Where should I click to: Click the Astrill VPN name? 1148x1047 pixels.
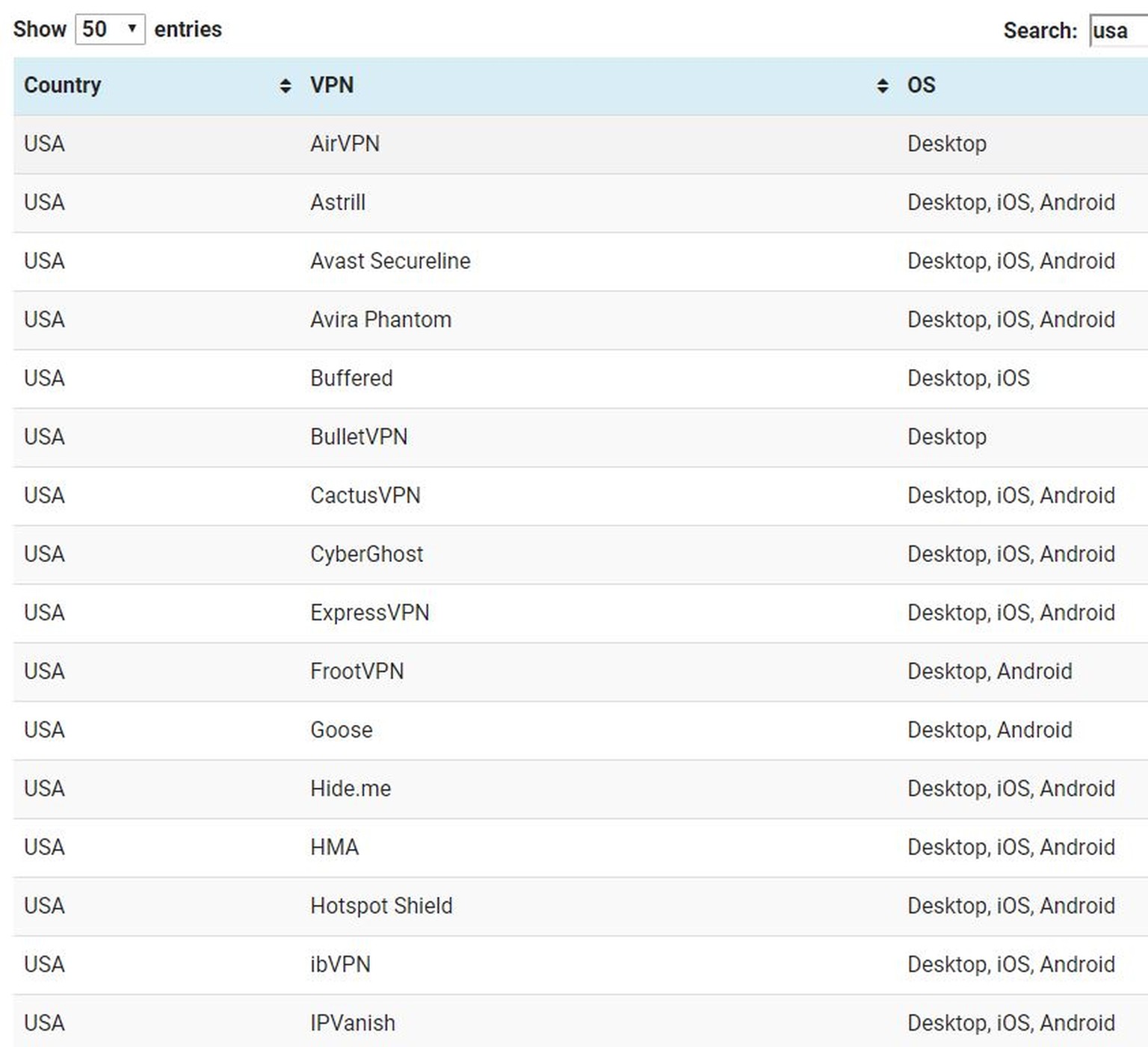tap(338, 203)
